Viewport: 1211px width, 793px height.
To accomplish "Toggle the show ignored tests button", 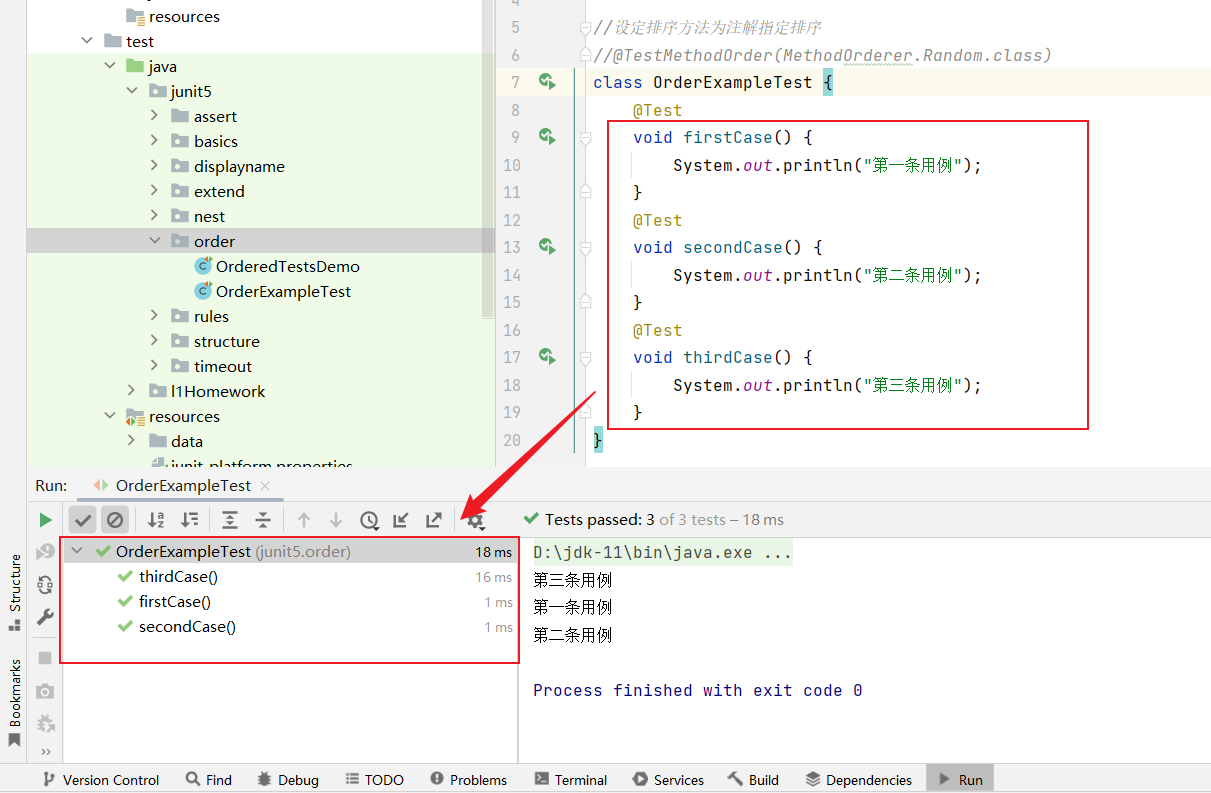I will pyautogui.click(x=115, y=520).
